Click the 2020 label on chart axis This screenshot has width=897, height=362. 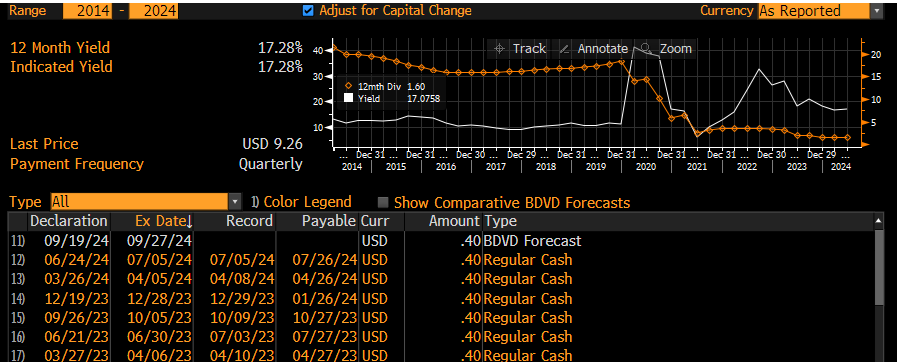pos(646,166)
